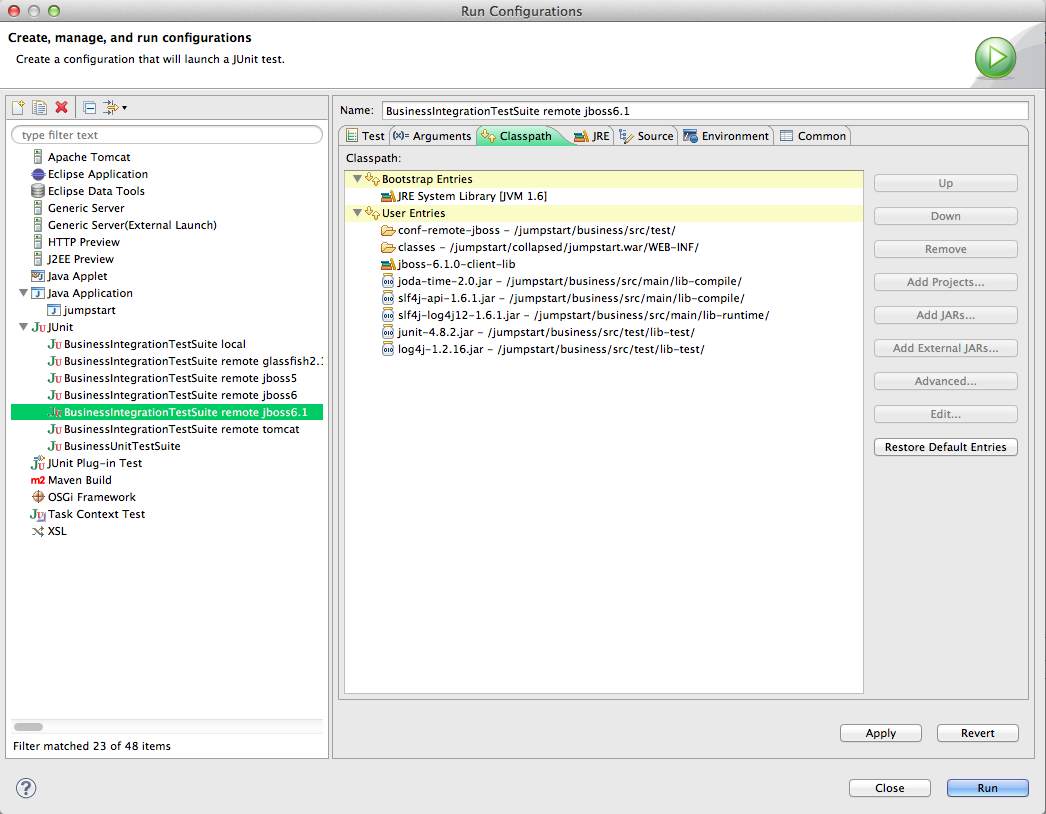Select BusinessUnitTestSuite configuration
This screenshot has height=814, width=1046.
(122, 446)
